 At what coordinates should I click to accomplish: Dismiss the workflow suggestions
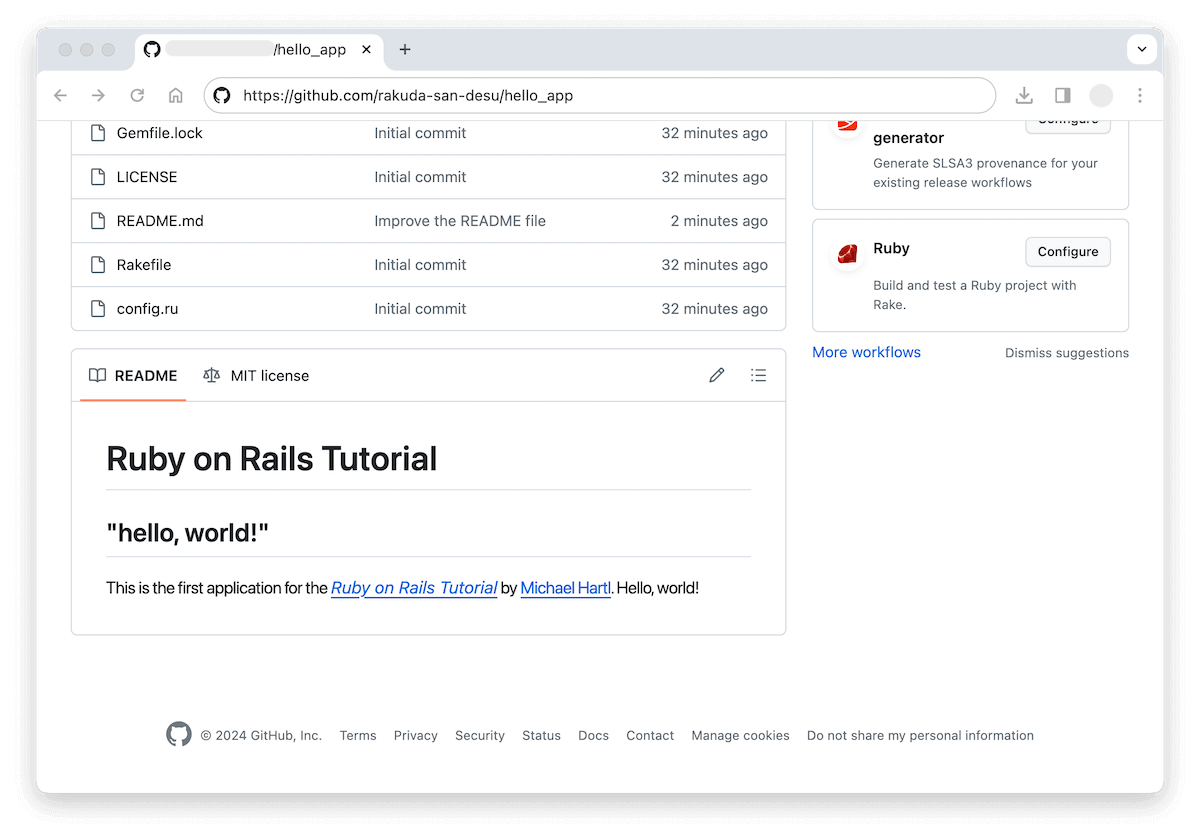pos(1067,353)
